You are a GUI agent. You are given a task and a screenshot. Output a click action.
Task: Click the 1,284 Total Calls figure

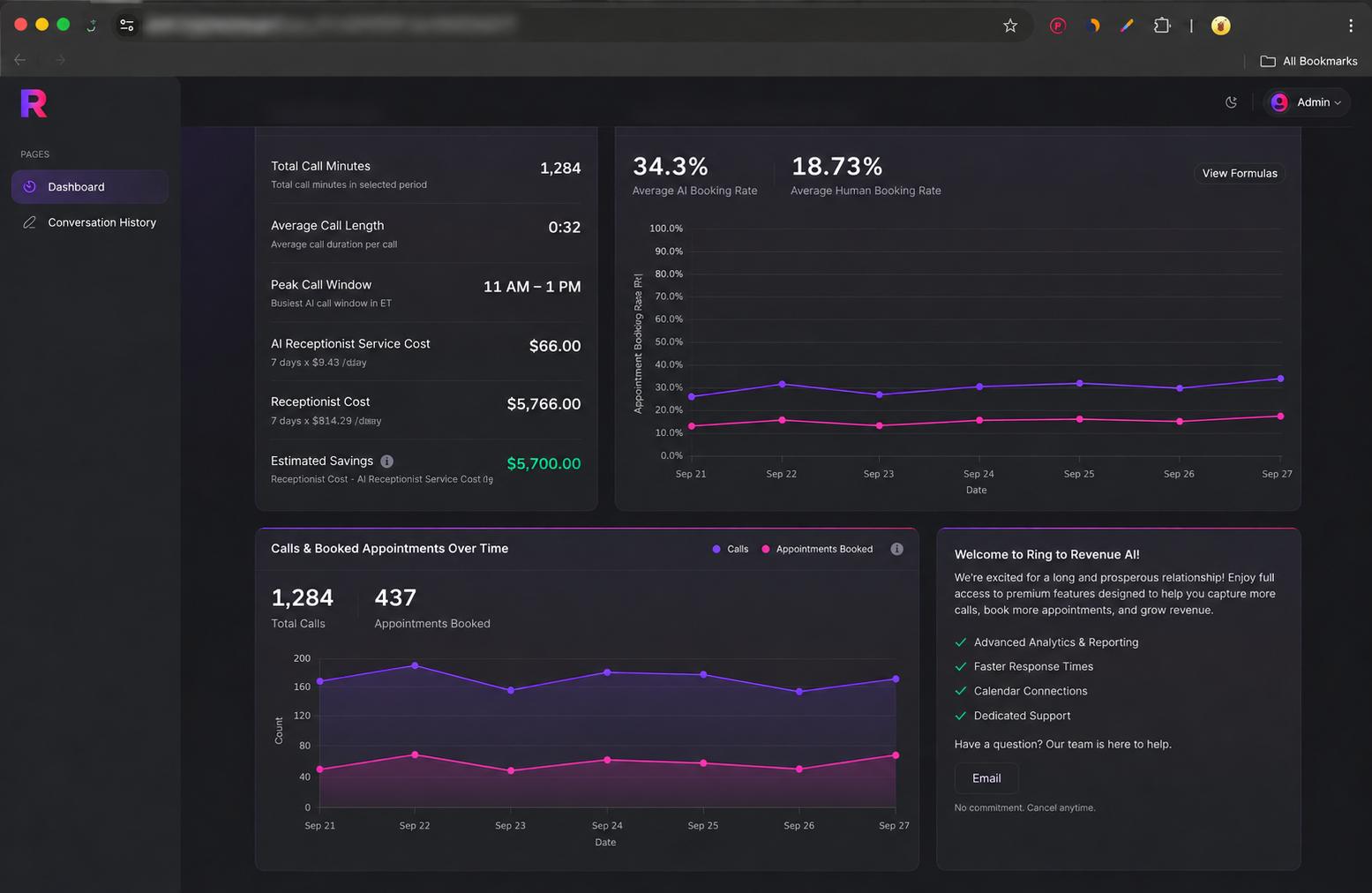tap(302, 597)
